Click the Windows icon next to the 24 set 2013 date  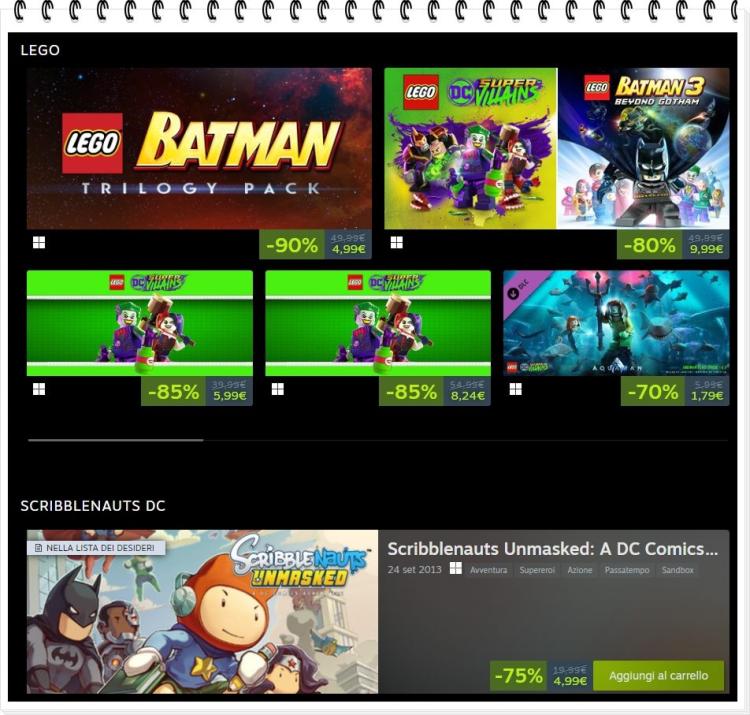click(456, 569)
